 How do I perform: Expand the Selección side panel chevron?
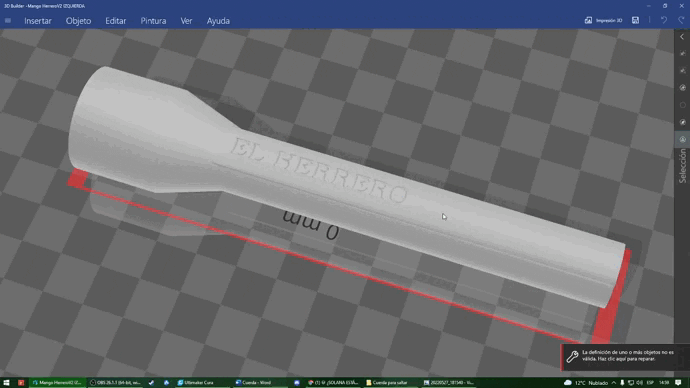point(682,37)
